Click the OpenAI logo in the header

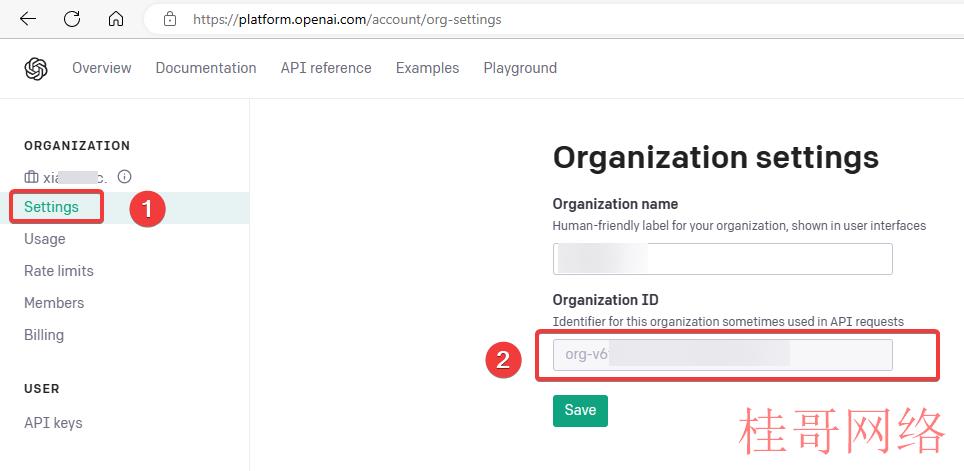tap(36, 68)
